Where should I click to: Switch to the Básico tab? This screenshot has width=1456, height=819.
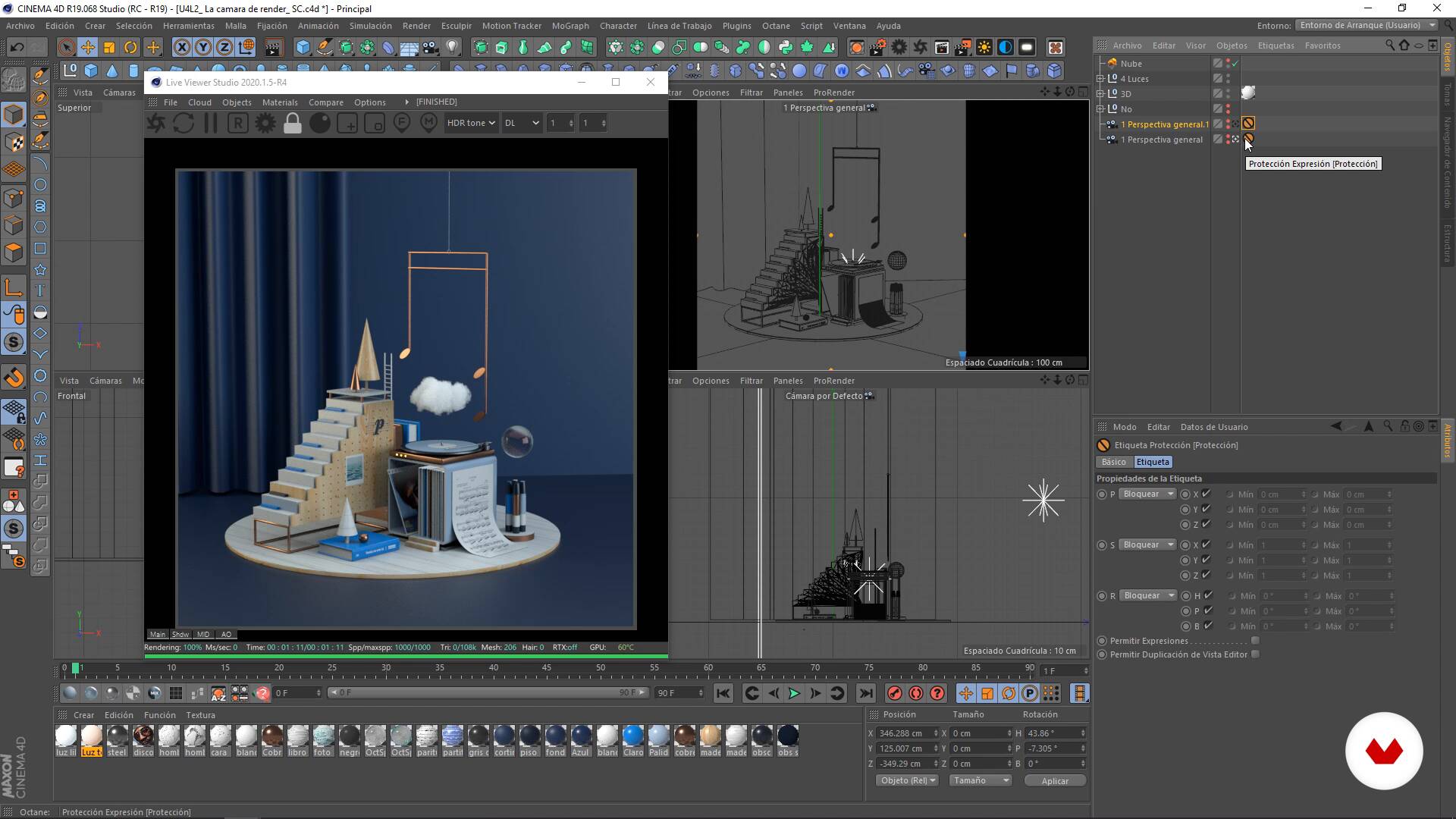point(1114,462)
